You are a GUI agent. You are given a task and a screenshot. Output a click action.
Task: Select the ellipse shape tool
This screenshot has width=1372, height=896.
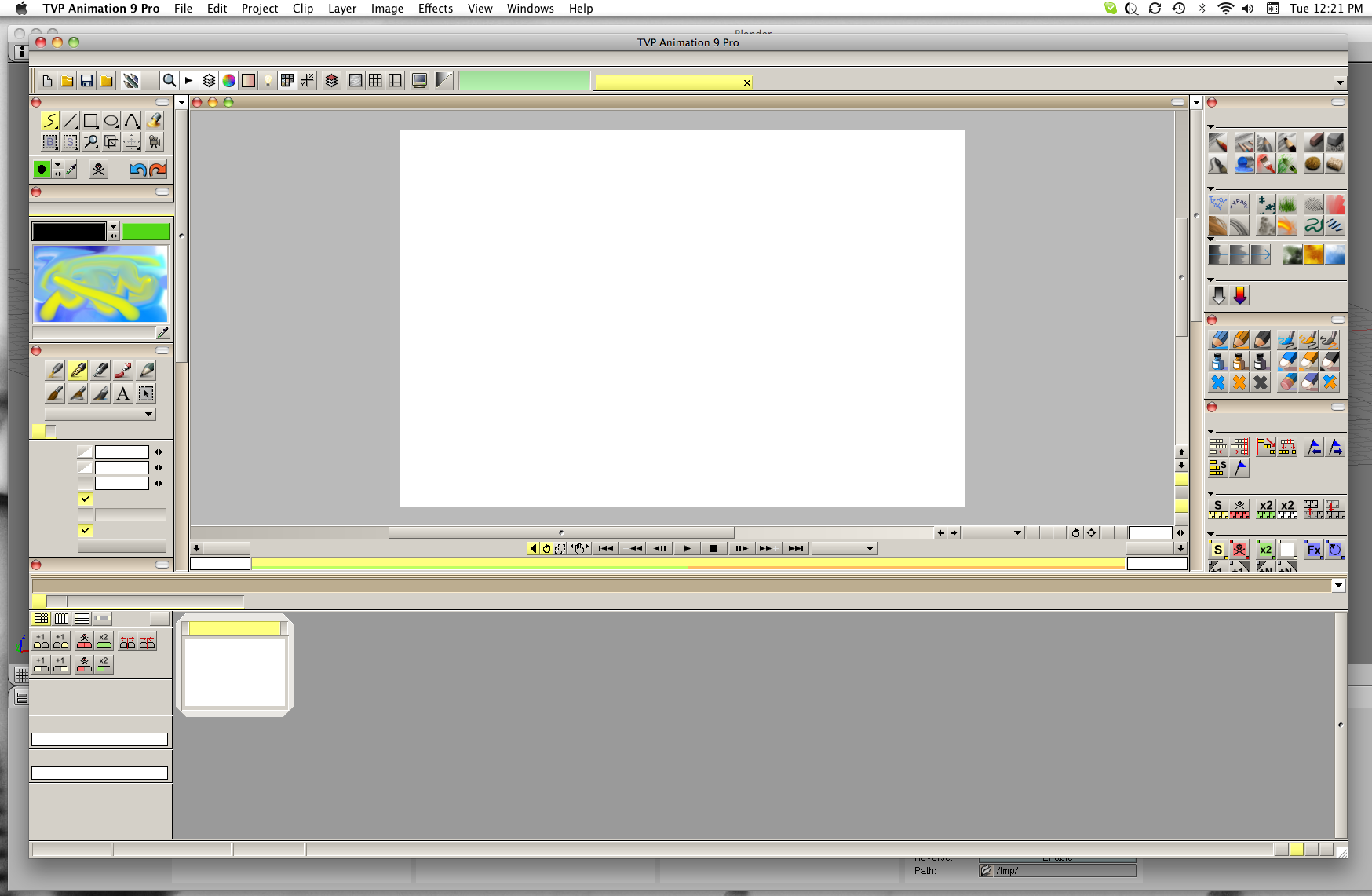[x=111, y=121]
